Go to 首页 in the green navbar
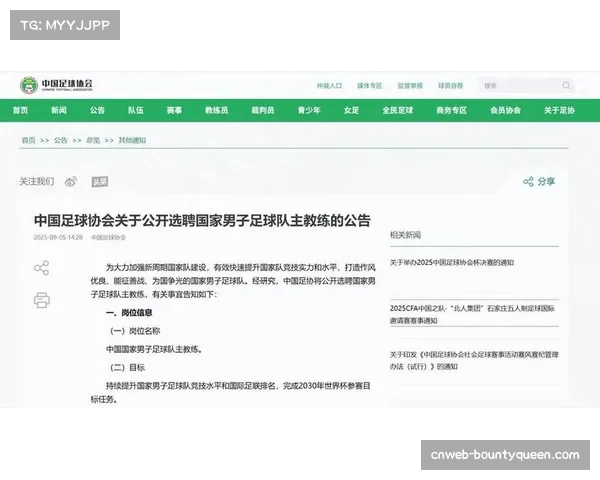The width and height of the screenshot is (600, 480). click(x=21, y=111)
